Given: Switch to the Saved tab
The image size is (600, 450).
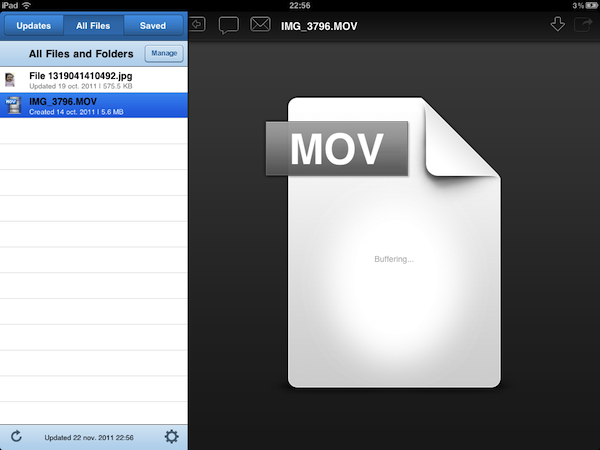Looking at the screenshot, I should (153, 26).
